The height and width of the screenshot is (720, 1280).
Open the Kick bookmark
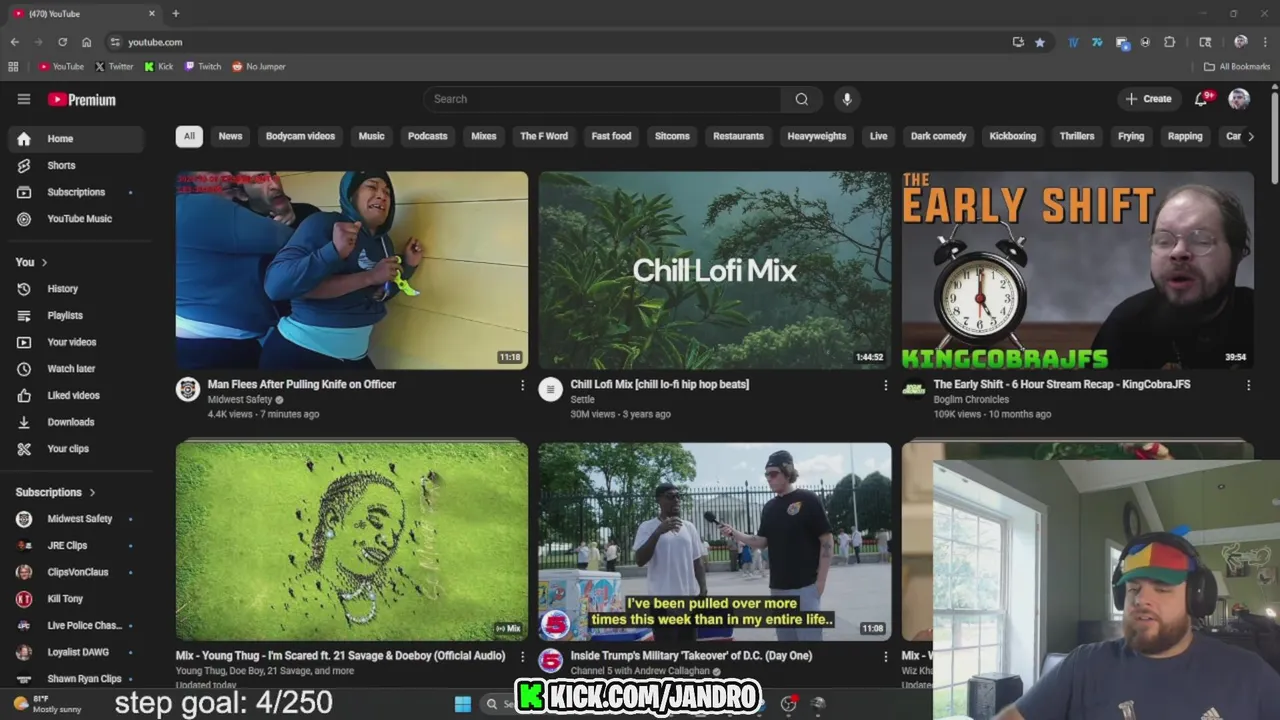click(x=159, y=67)
